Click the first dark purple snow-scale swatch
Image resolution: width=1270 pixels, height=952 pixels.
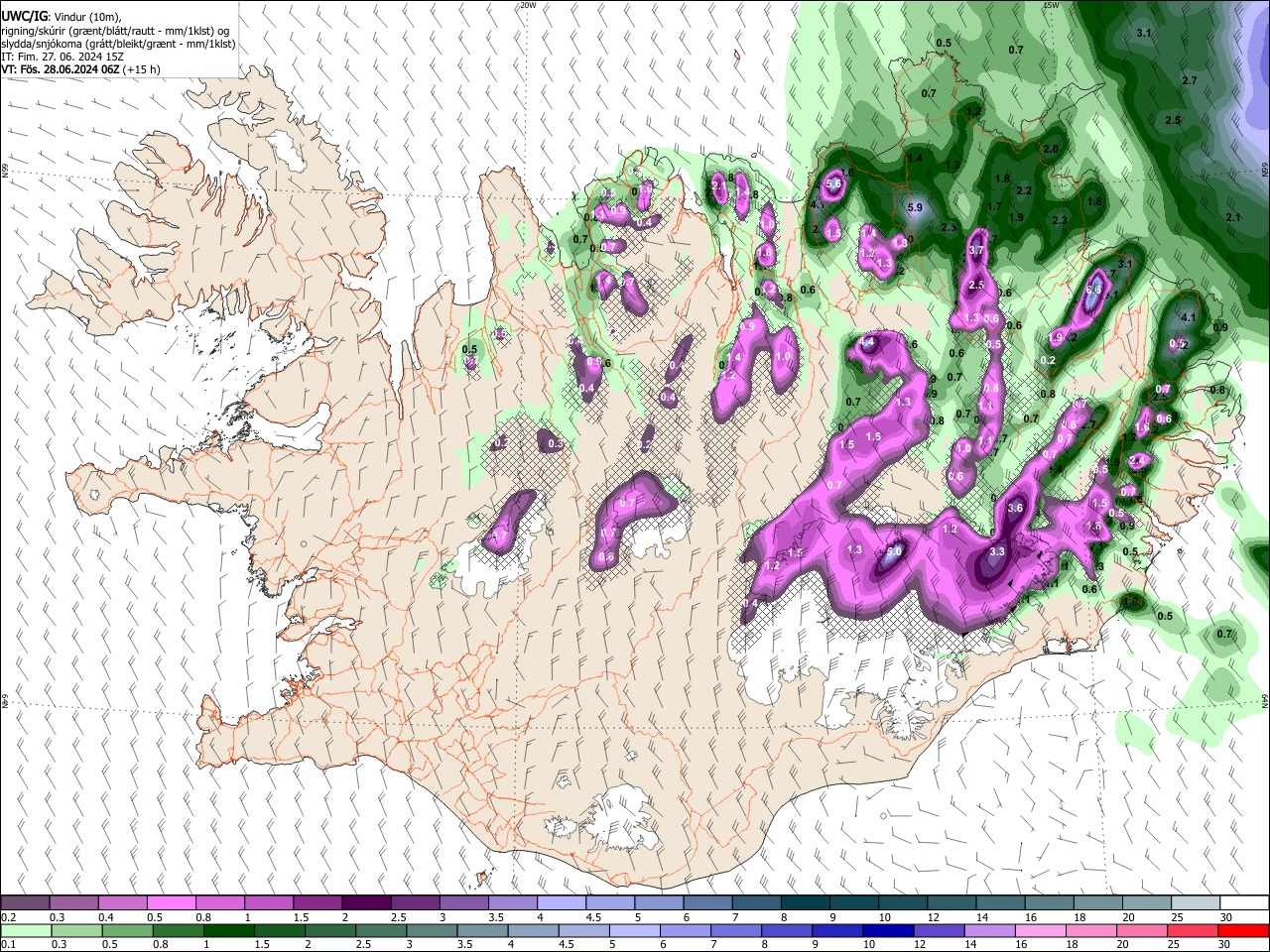point(26,903)
